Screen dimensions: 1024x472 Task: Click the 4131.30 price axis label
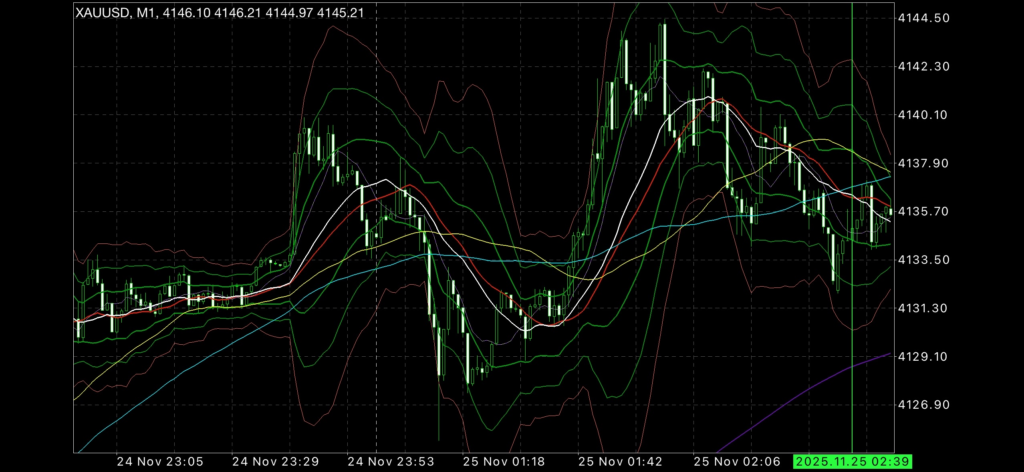[924, 308]
